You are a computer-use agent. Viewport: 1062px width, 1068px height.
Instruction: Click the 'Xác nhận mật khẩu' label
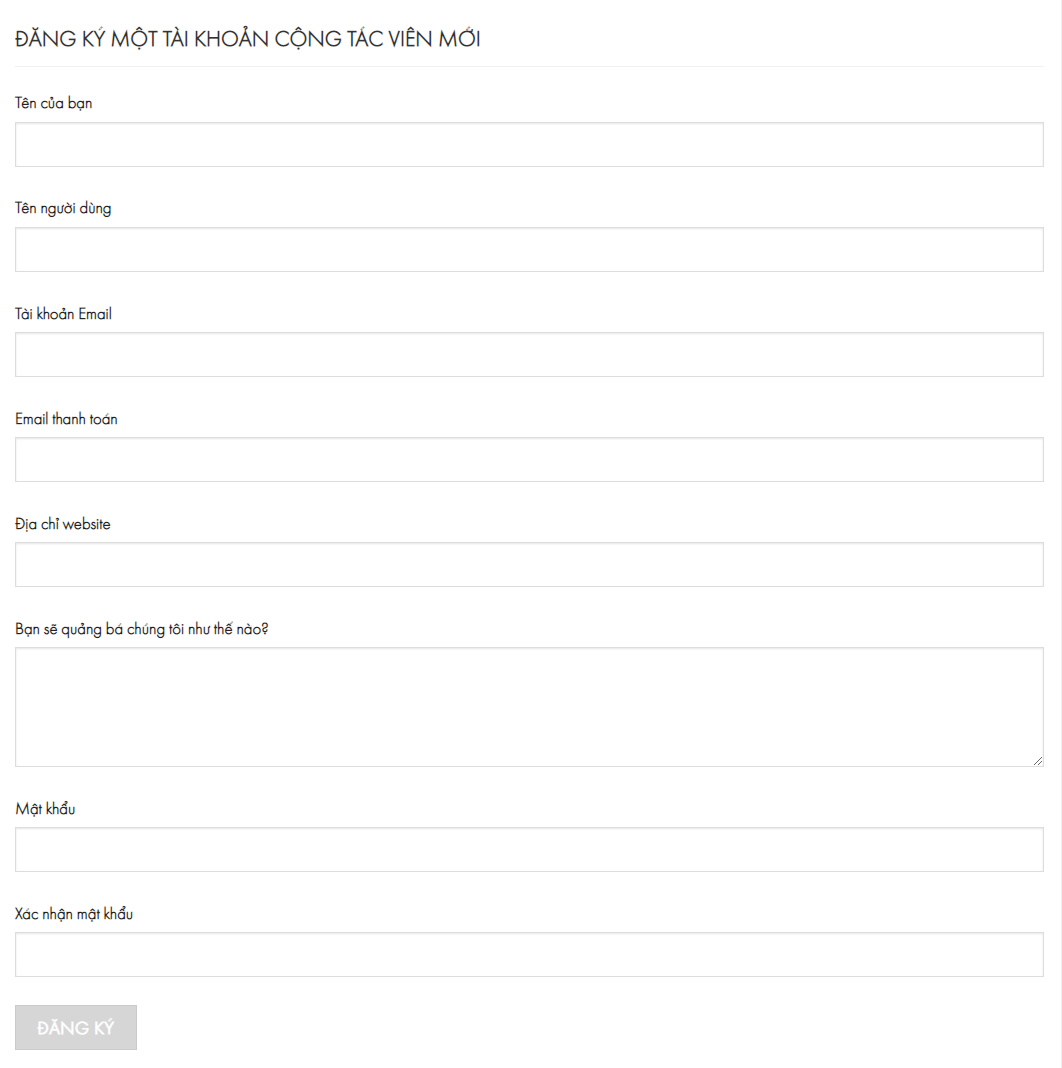pyautogui.click(x=74, y=914)
